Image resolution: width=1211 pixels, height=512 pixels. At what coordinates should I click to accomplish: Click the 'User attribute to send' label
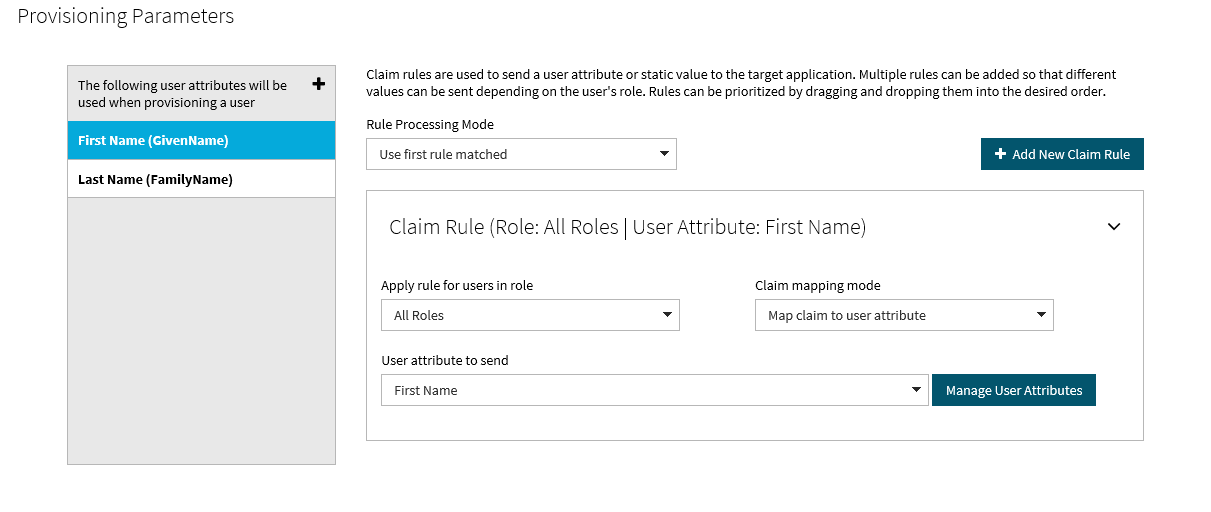445,361
